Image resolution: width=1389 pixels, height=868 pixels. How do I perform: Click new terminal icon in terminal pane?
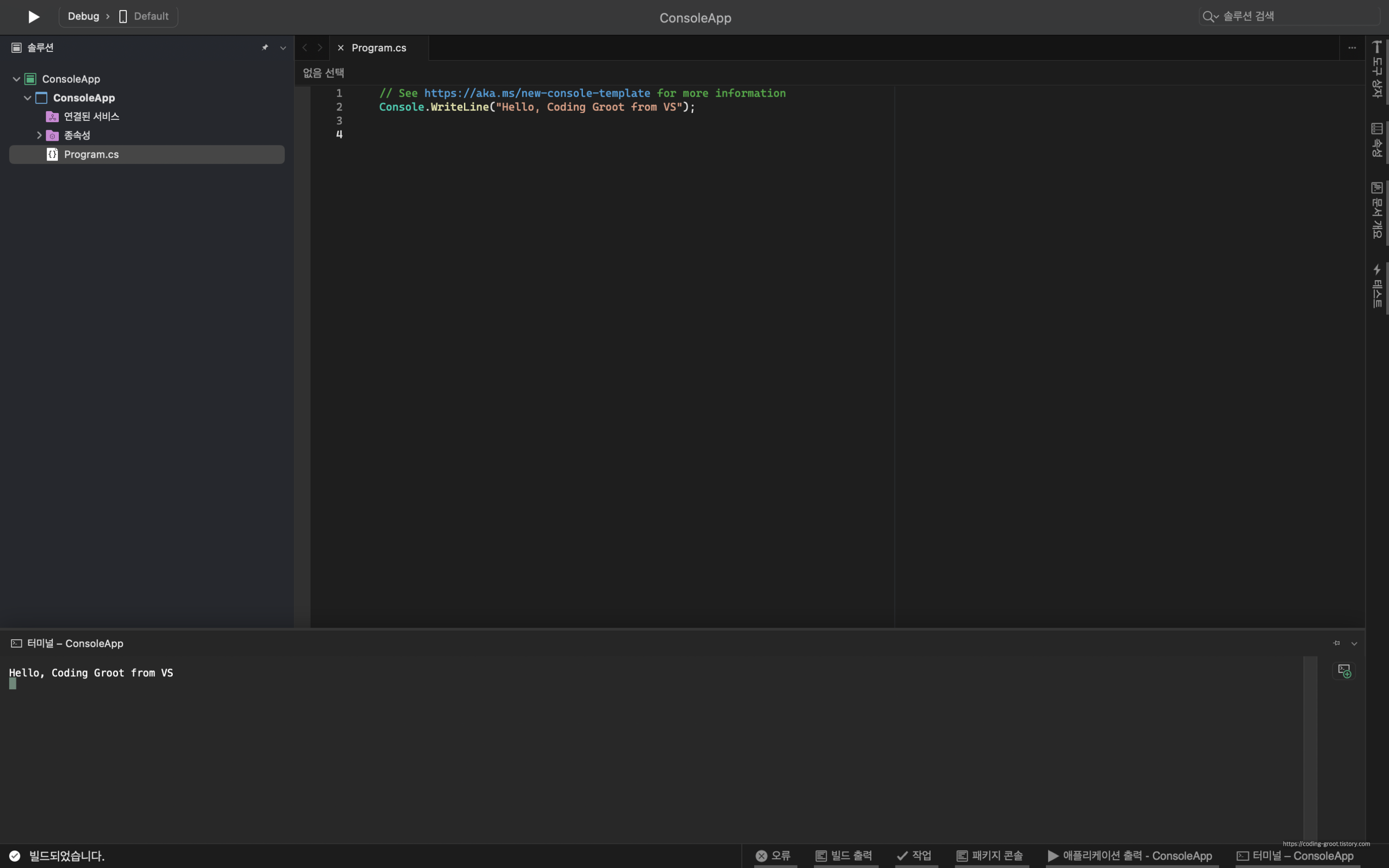coord(1344,670)
